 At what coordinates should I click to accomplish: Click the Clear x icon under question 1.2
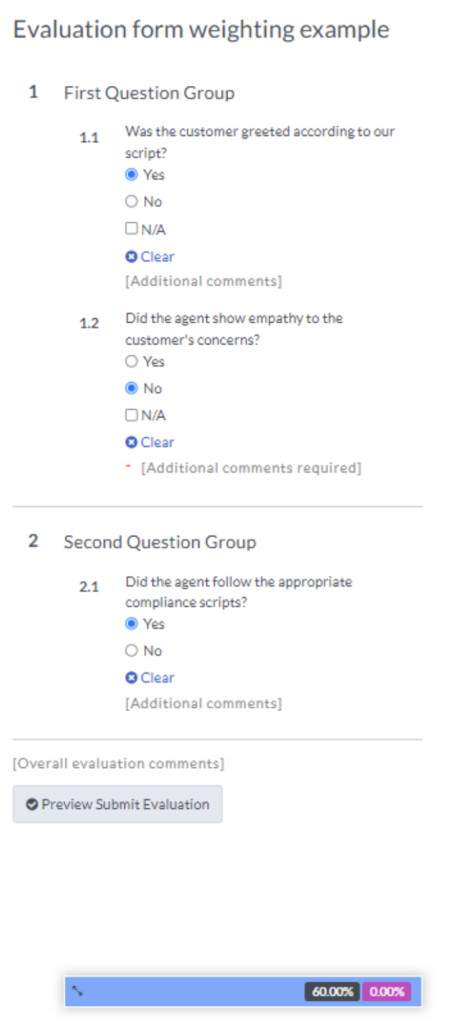(x=131, y=442)
